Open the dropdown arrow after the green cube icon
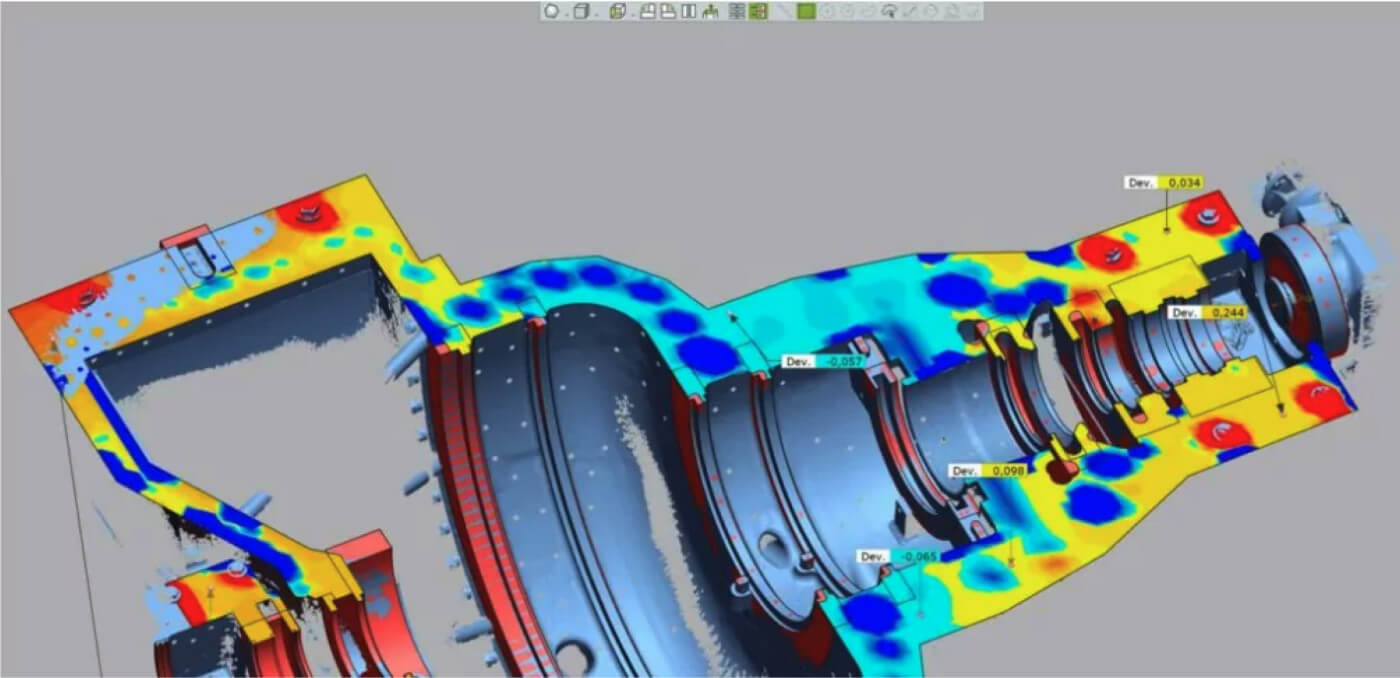This screenshot has height=678, width=1400. (x=631, y=14)
